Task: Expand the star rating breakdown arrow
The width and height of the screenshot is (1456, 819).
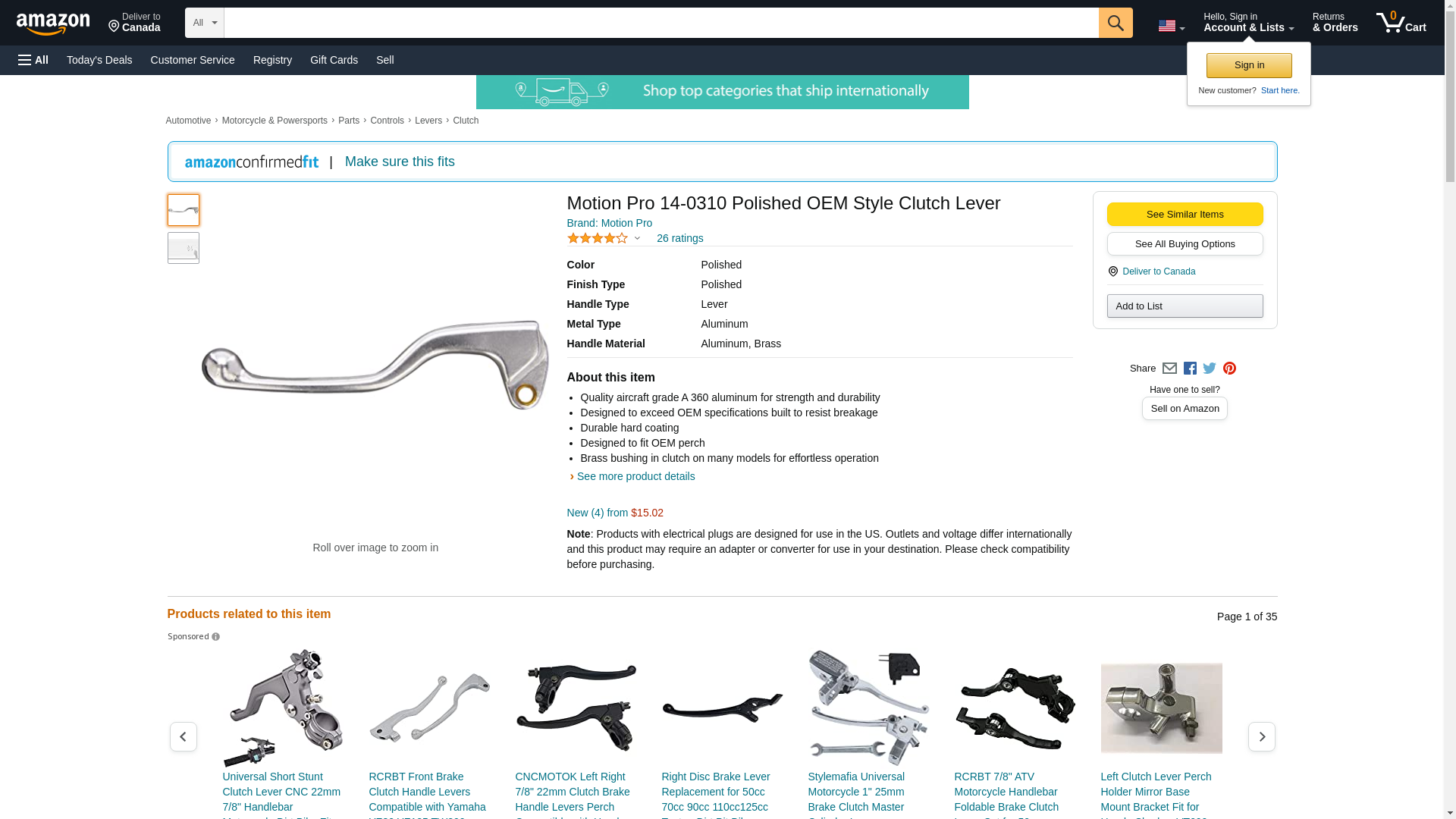Action: (637, 239)
